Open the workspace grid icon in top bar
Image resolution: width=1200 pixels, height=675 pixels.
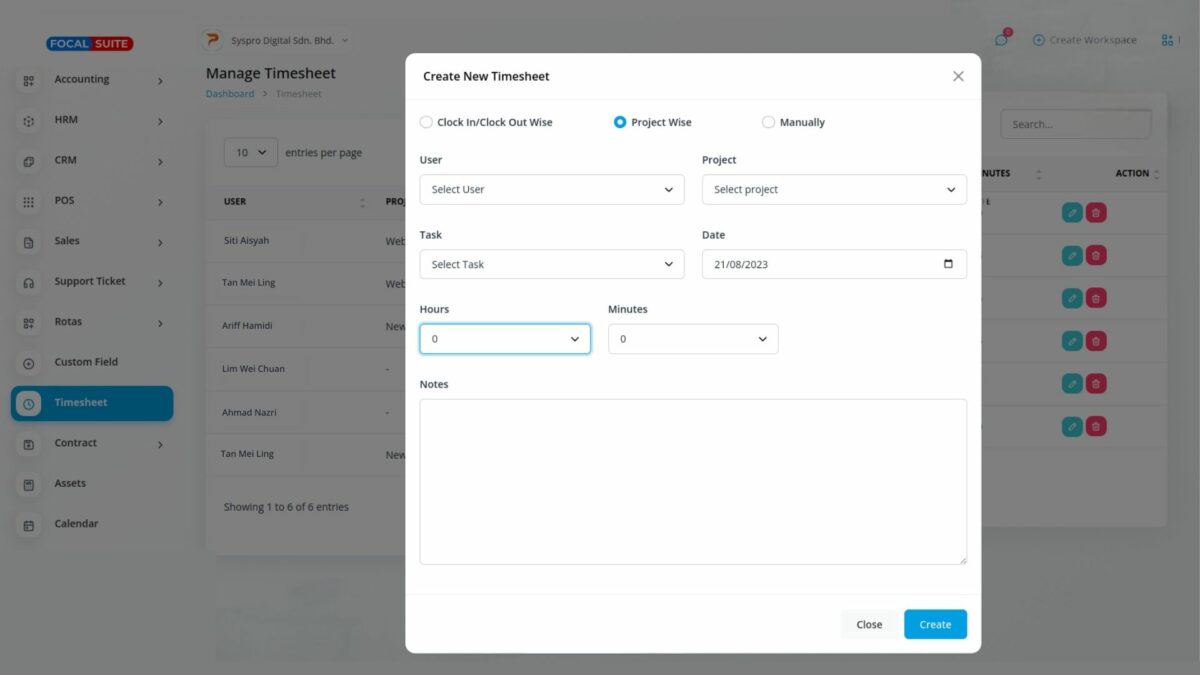tap(1167, 39)
